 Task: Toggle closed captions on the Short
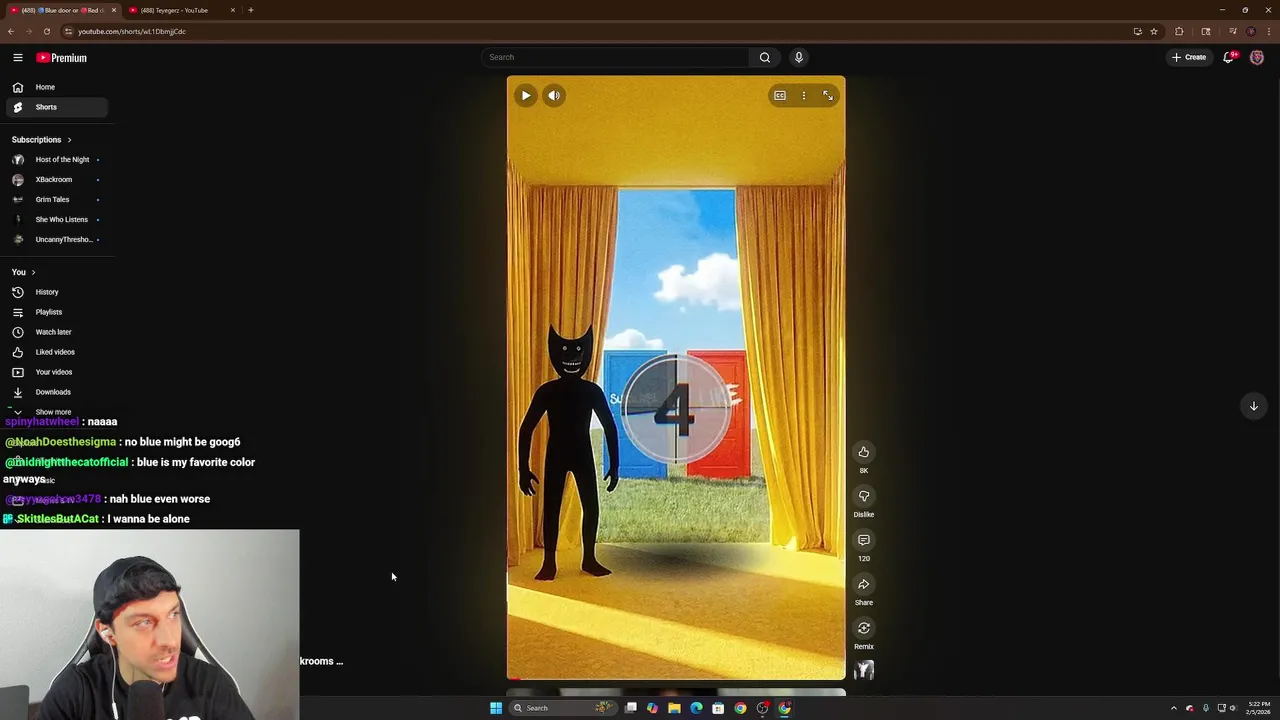780,95
